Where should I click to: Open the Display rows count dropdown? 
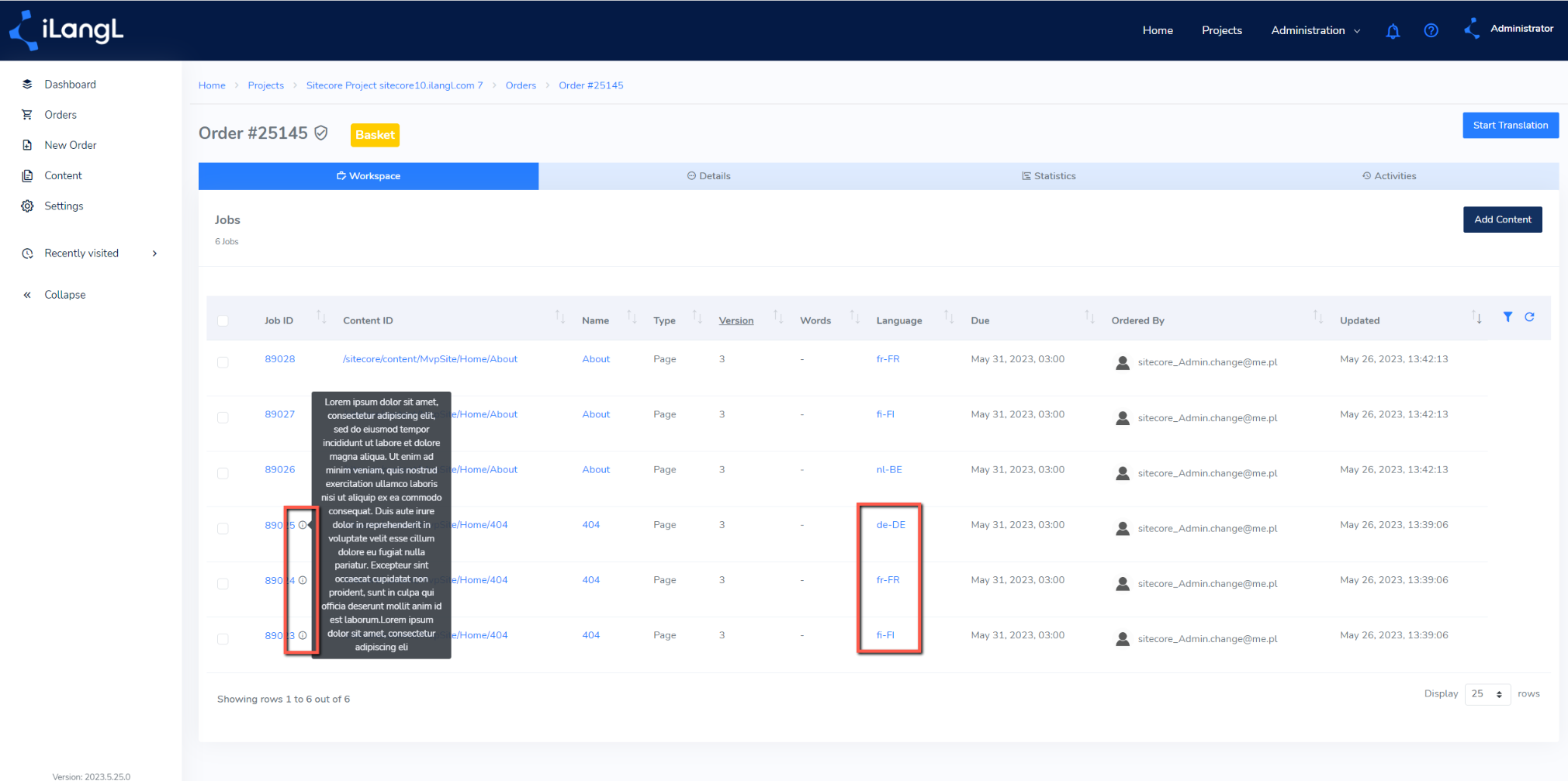tap(1487, 694)
